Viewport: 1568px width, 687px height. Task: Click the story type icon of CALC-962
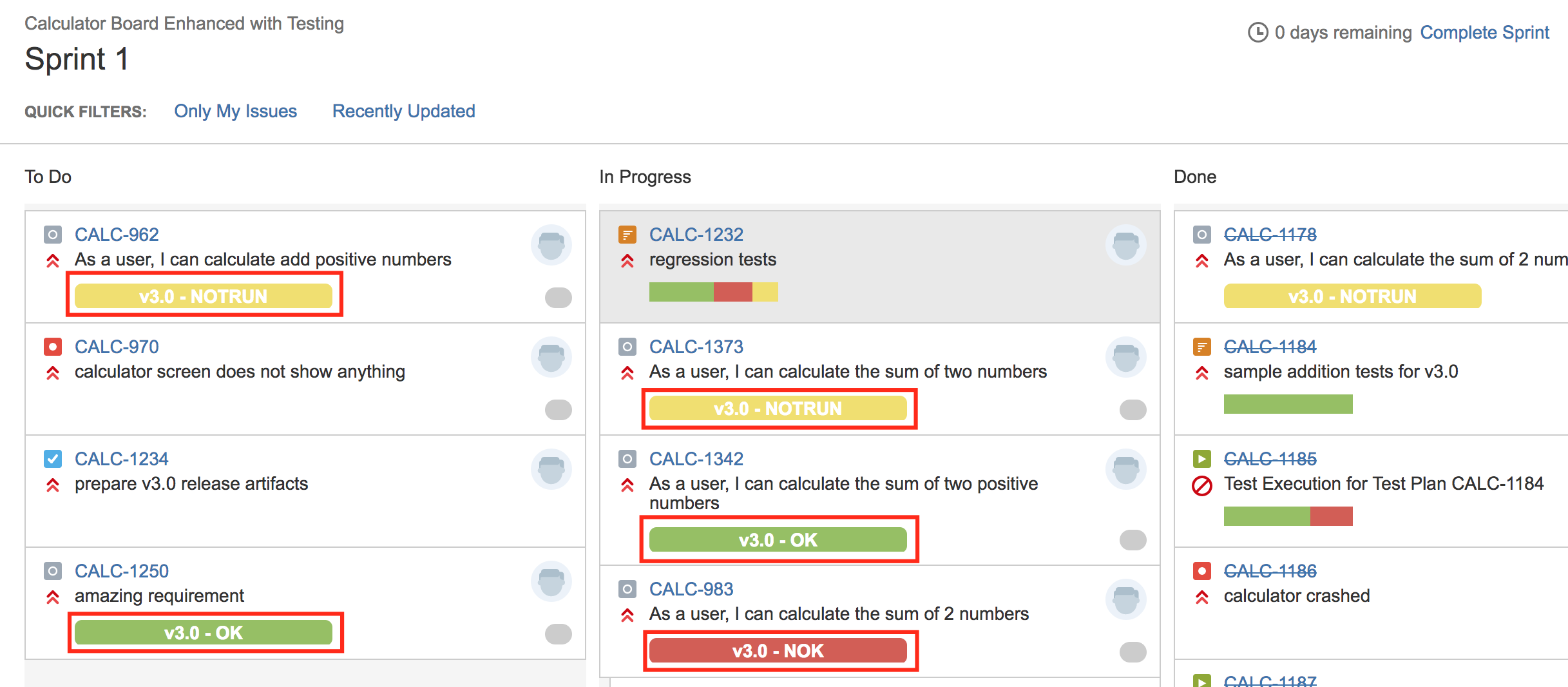(x=53, y=235)
